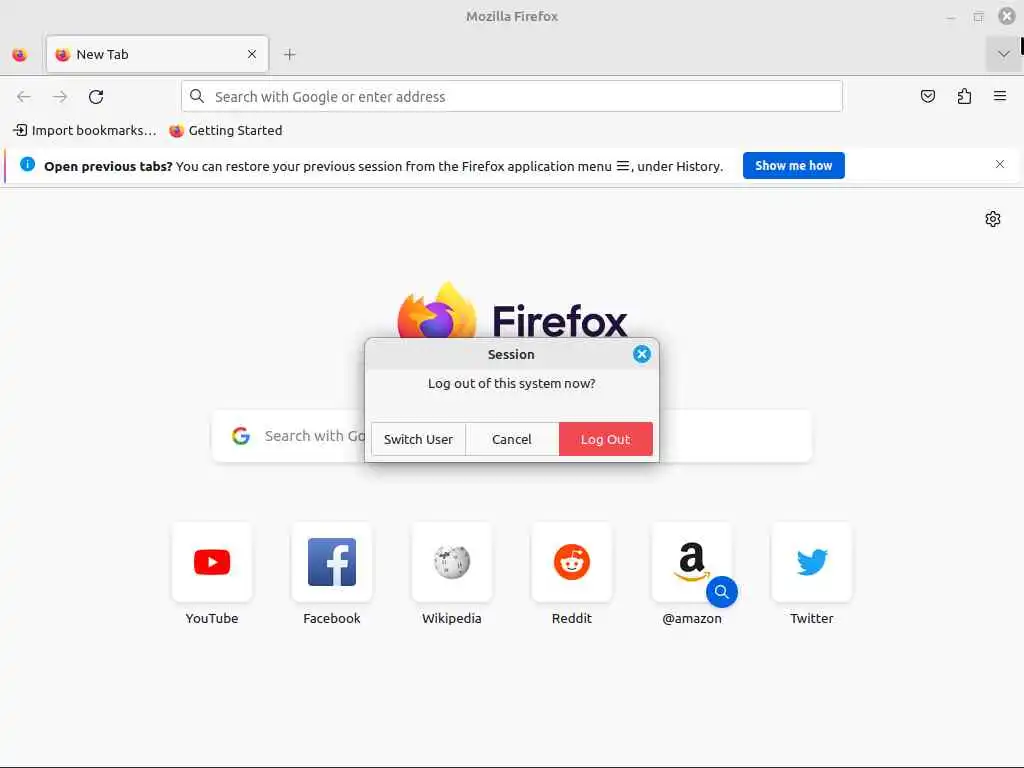1024x768 pixels.
Task: Open the Extensions puzzle icon
Action: (x=964, y=97)
